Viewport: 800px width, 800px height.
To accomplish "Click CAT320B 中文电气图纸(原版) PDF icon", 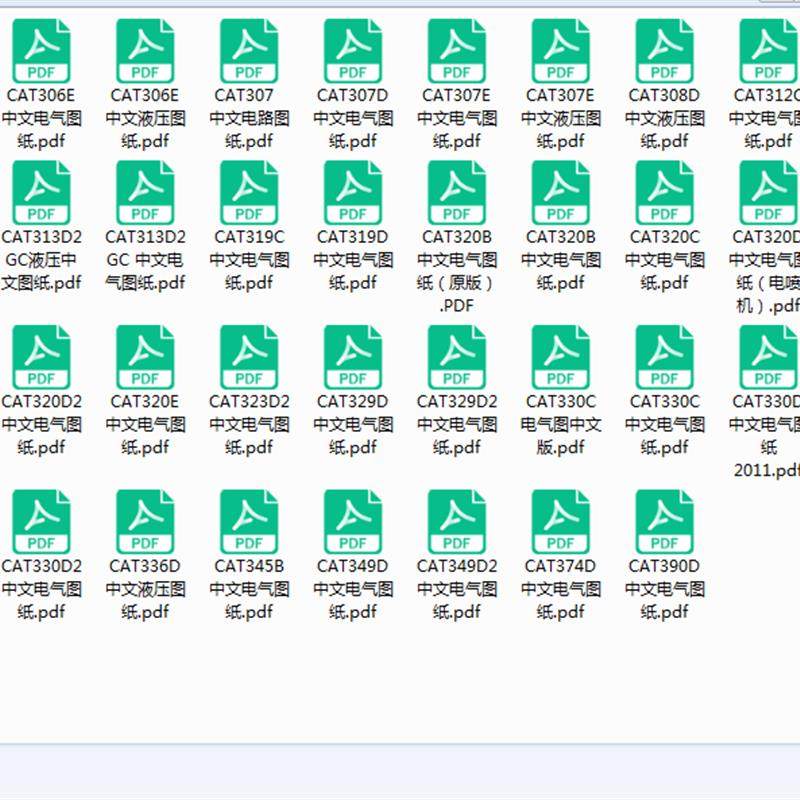I will click(x=457, y=192).
